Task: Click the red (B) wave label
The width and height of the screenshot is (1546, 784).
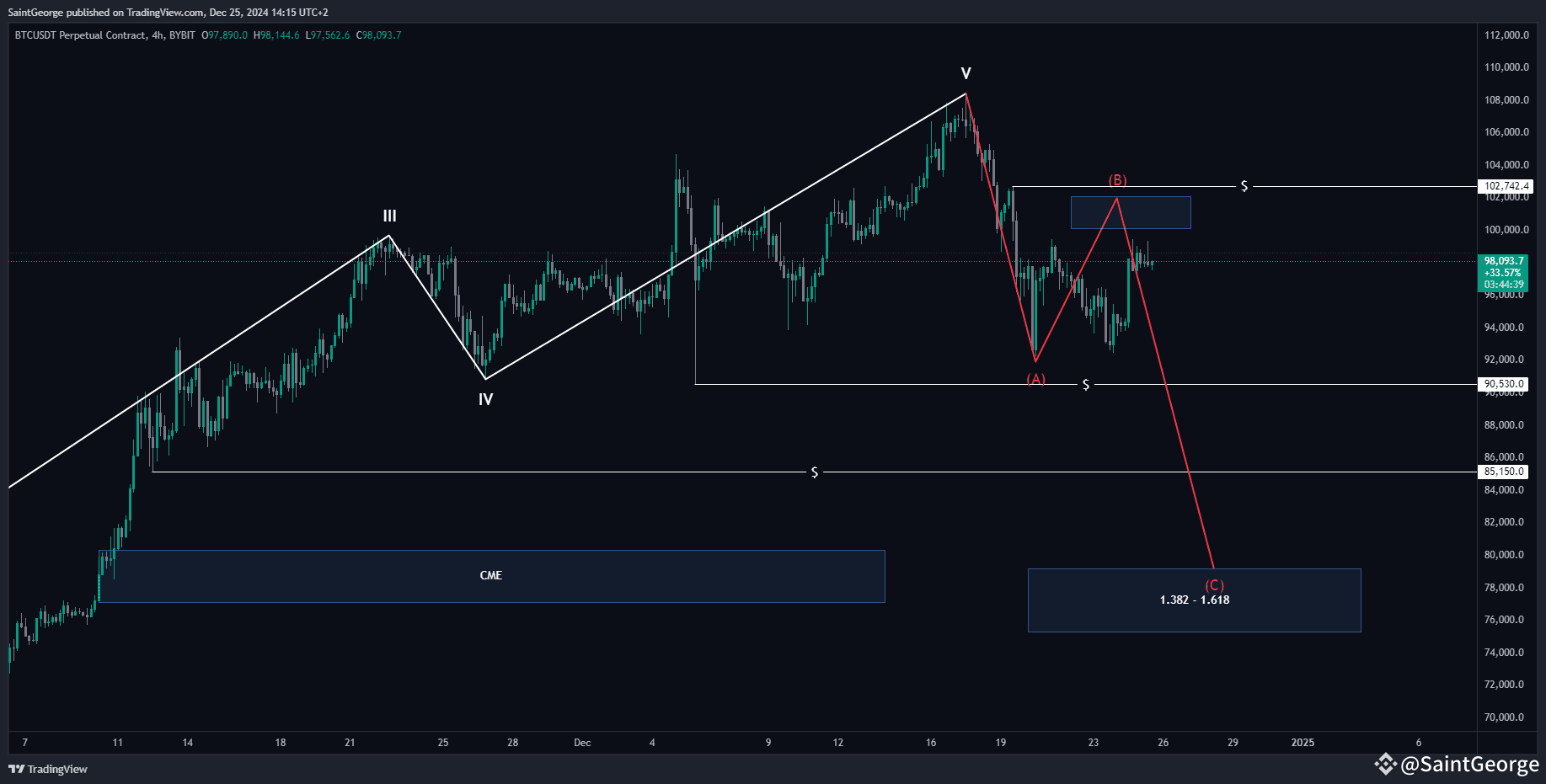Action: pos(1116,180)
